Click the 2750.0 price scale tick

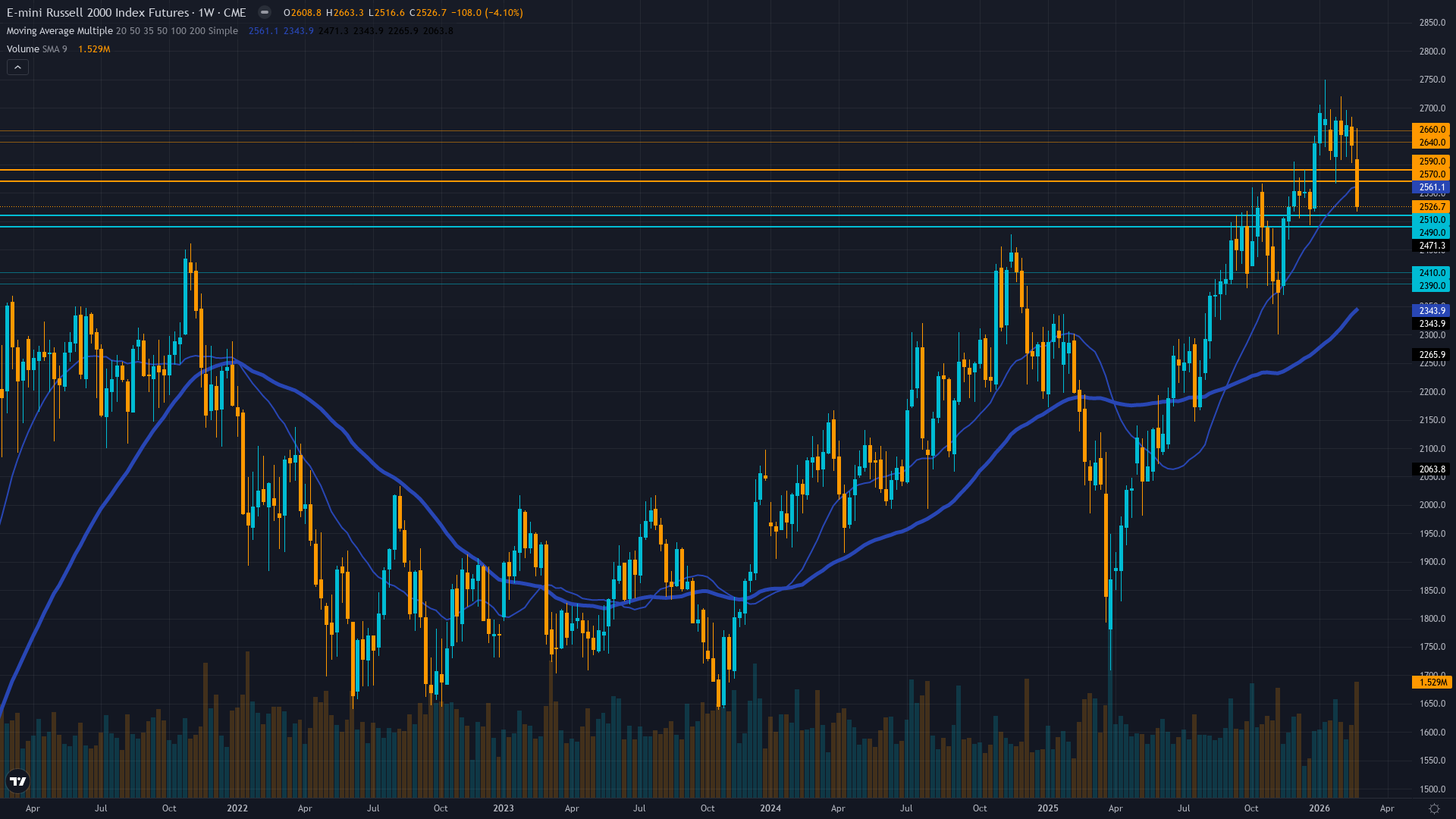click(1432, 80)
